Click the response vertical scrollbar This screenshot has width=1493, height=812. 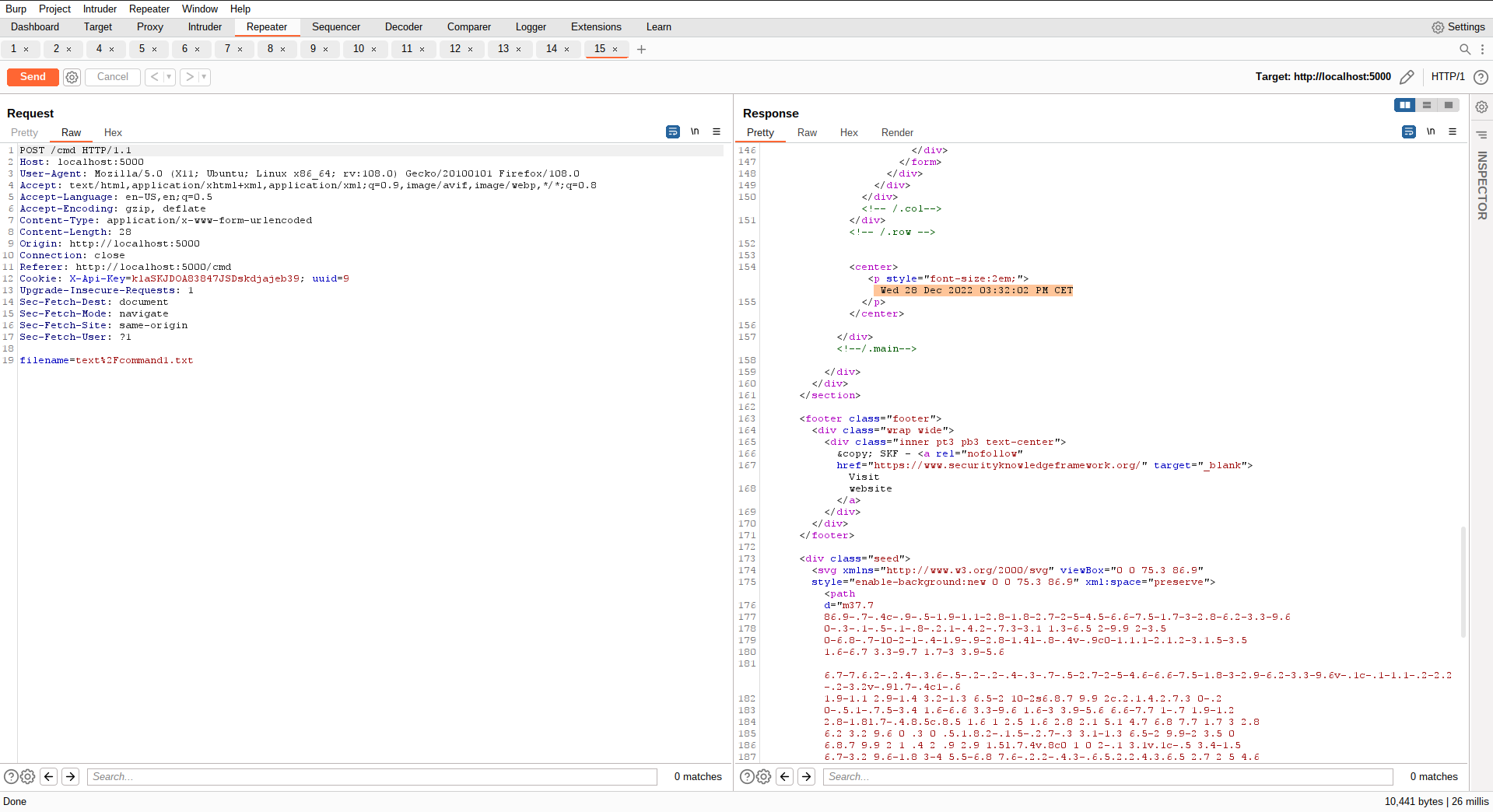pos(1463,582)
